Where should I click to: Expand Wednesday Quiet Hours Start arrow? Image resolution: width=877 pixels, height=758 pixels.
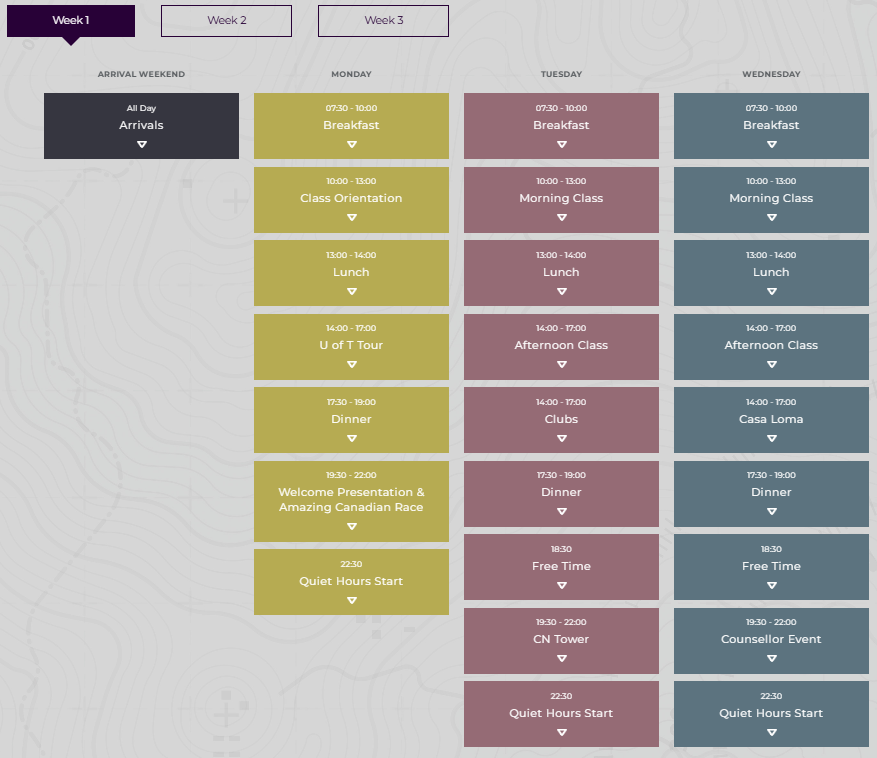pyautogui.click(x=771, y=732)
